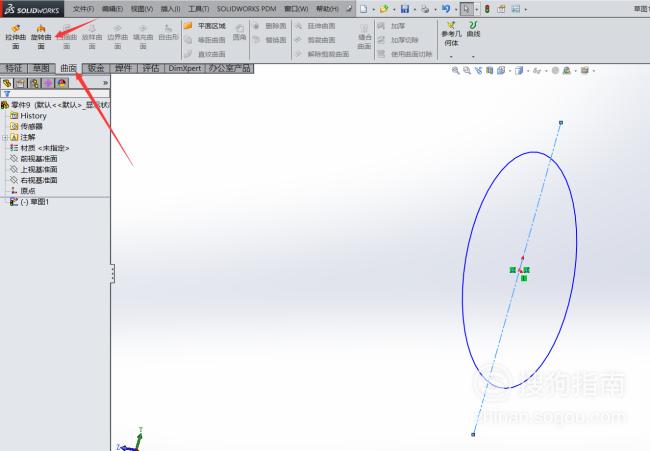Open the 工具(T) menu
This screenshot has height=451, width=650.
199,9
